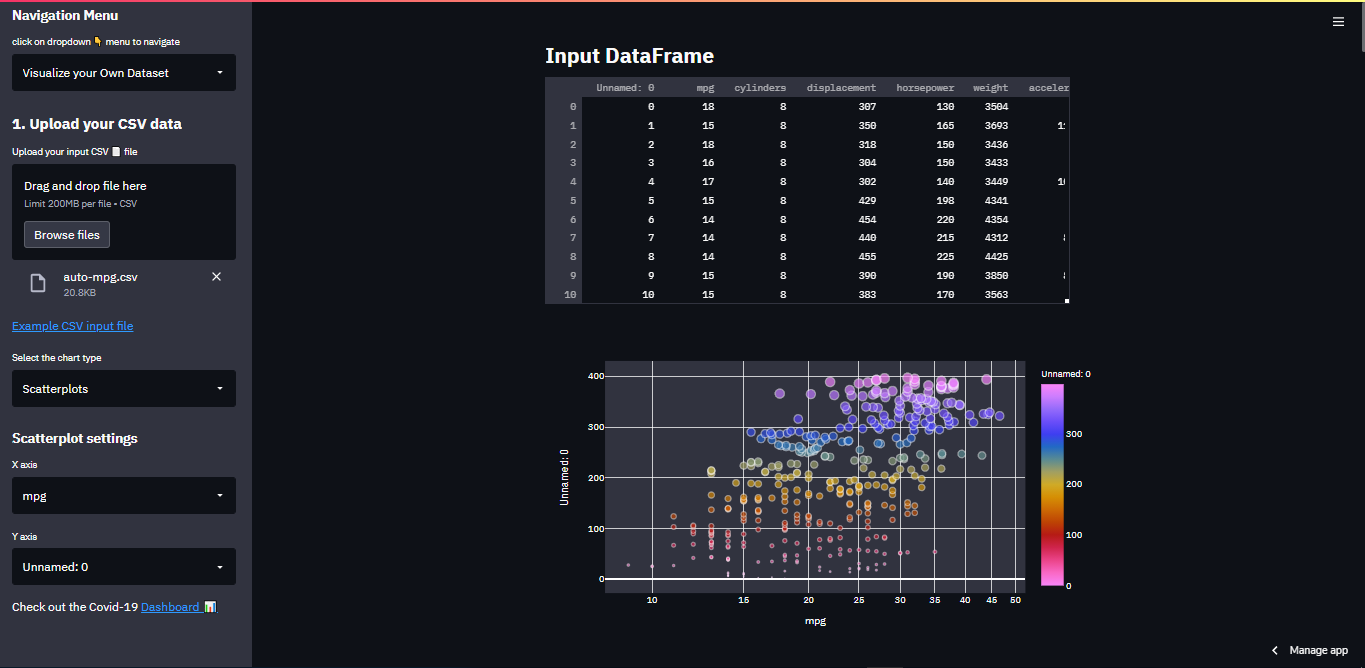Viewport: 1365px width, 668px height.
Task: Click row index 10 in the dataframe
Action: point(564,295)
